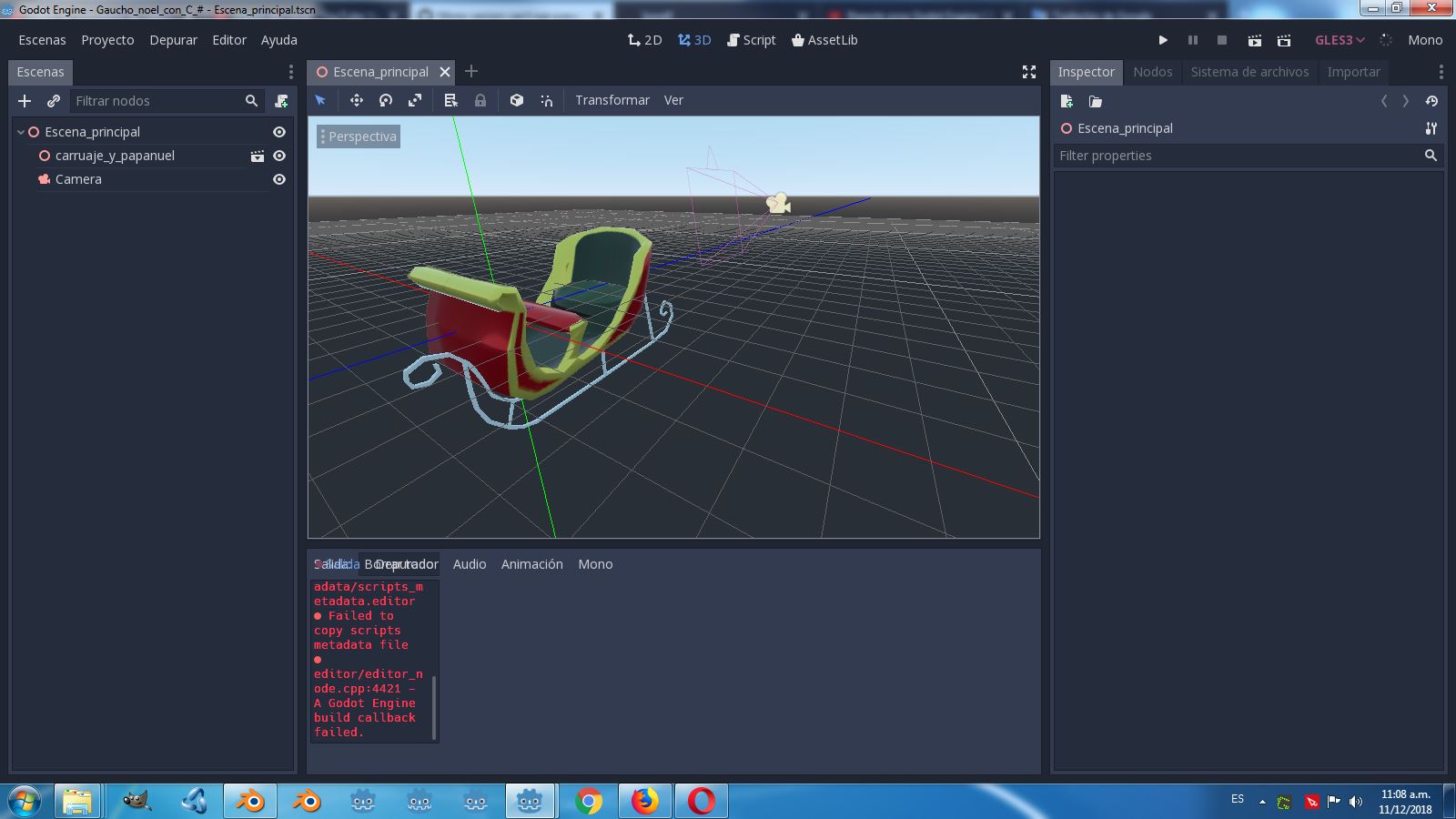Enable snapping in the 3D viewport

547,100
